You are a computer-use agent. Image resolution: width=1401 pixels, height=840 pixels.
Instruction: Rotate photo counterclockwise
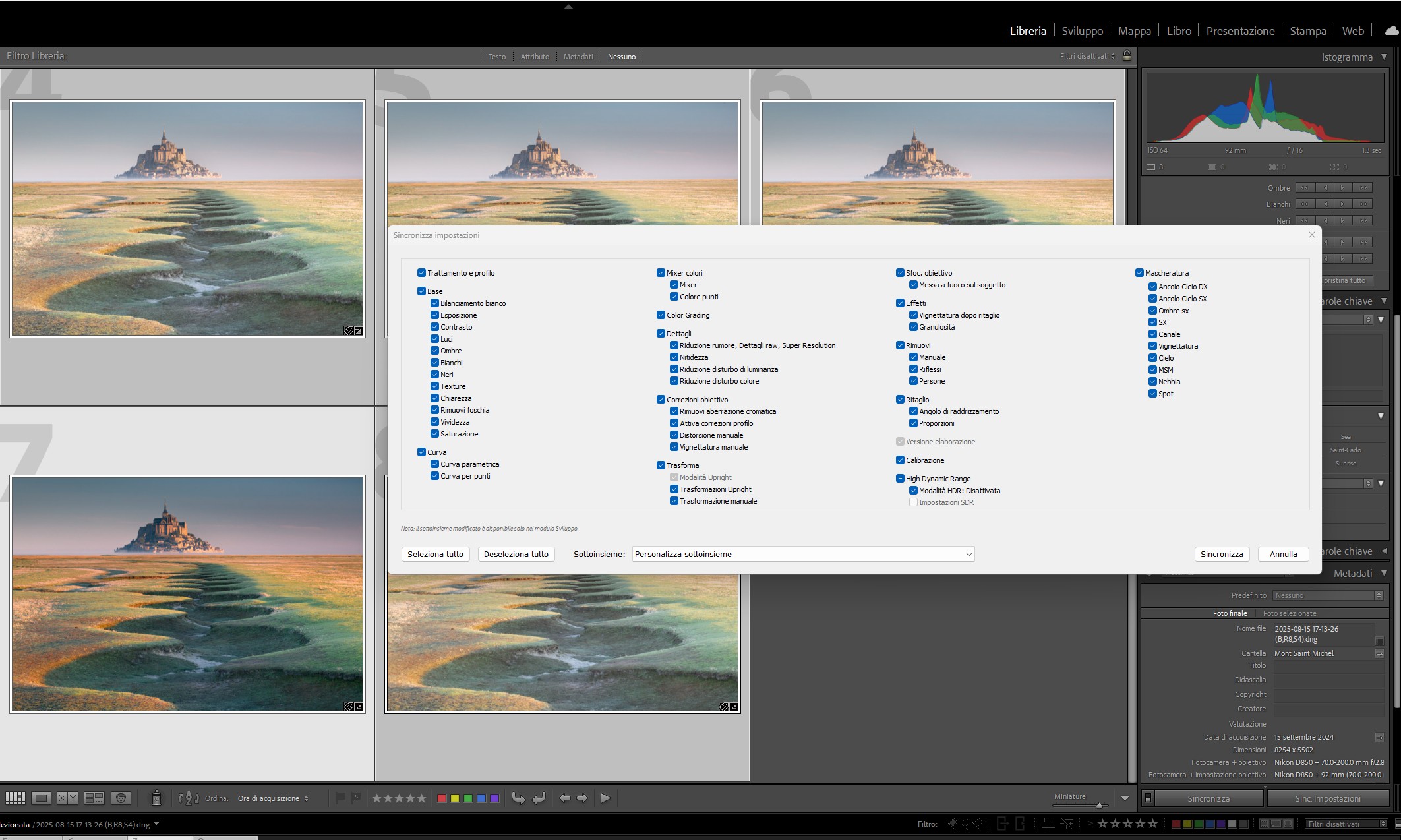519,798
